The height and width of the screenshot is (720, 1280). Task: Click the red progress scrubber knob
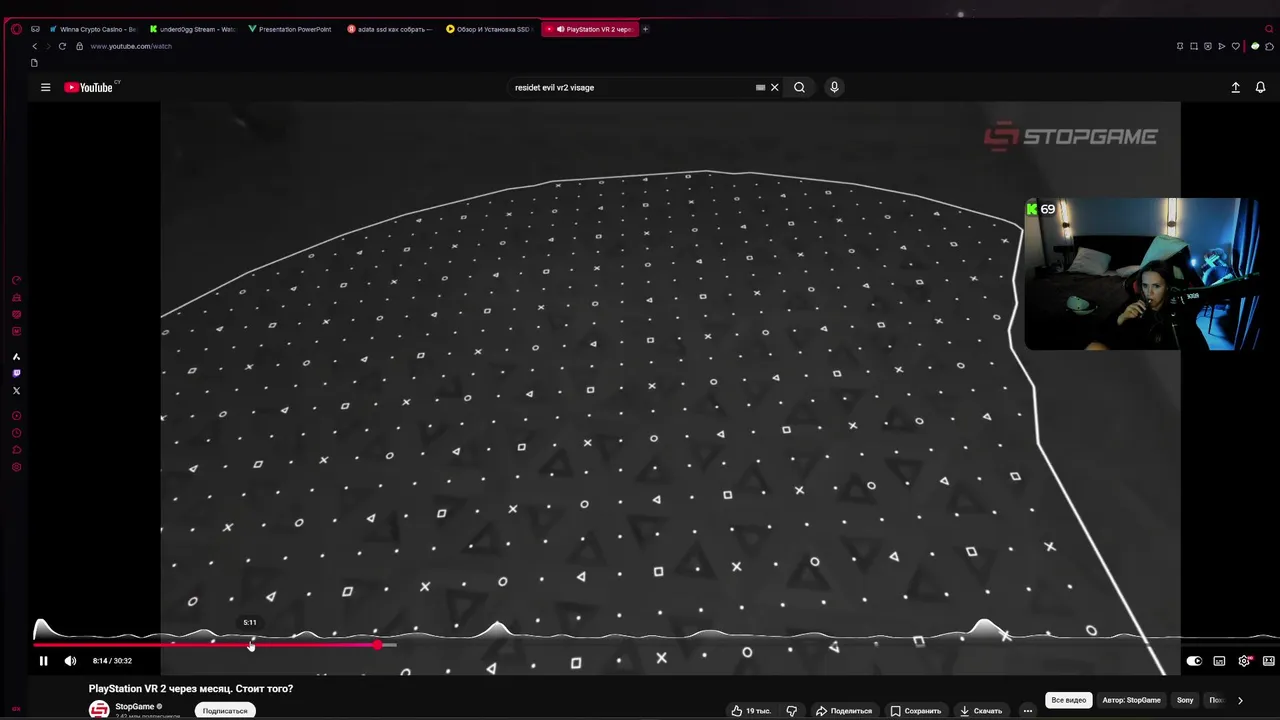tap(378, 645)
